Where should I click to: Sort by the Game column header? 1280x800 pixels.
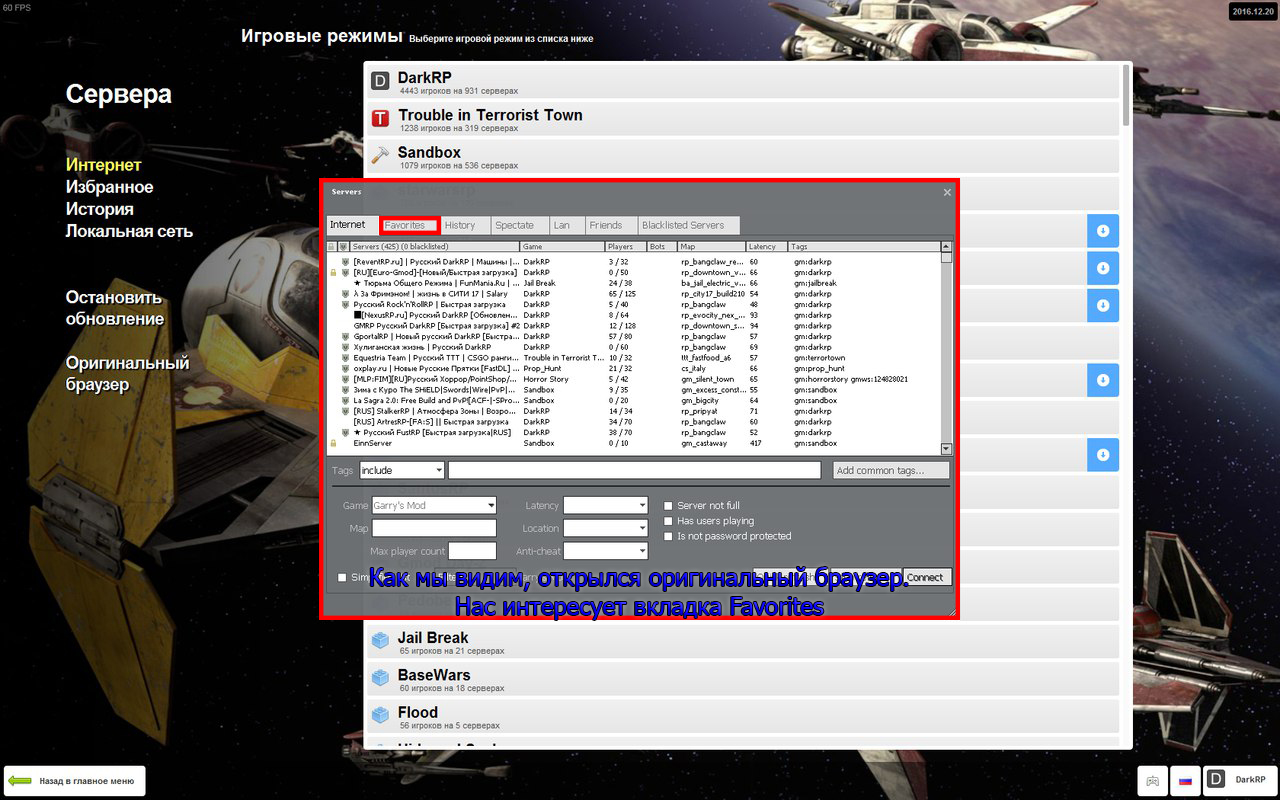tap(562, 246)
